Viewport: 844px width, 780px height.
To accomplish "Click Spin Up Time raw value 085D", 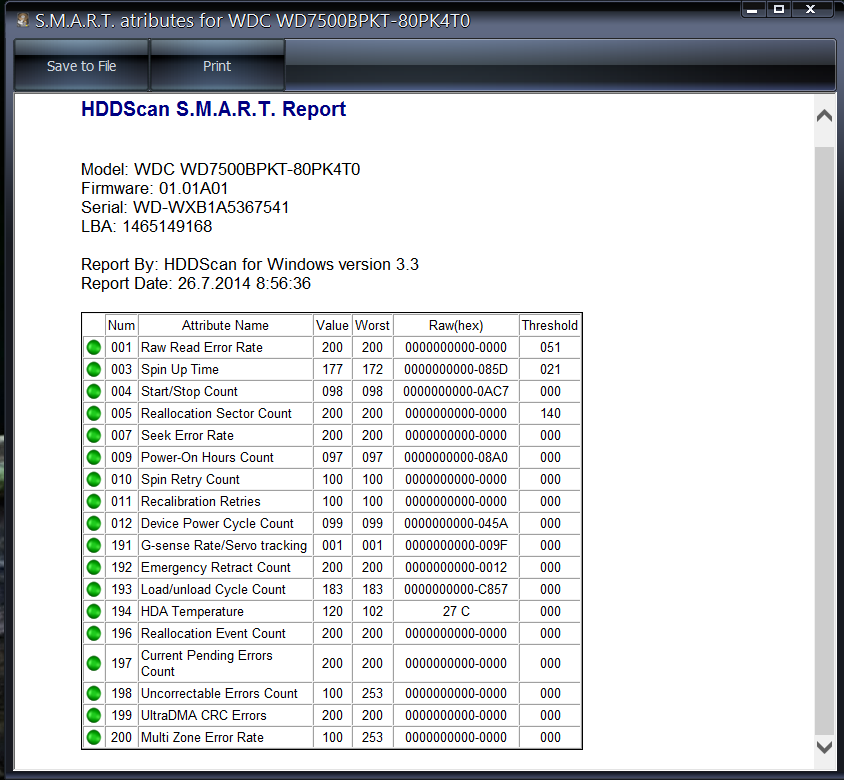I will [456, 369].
